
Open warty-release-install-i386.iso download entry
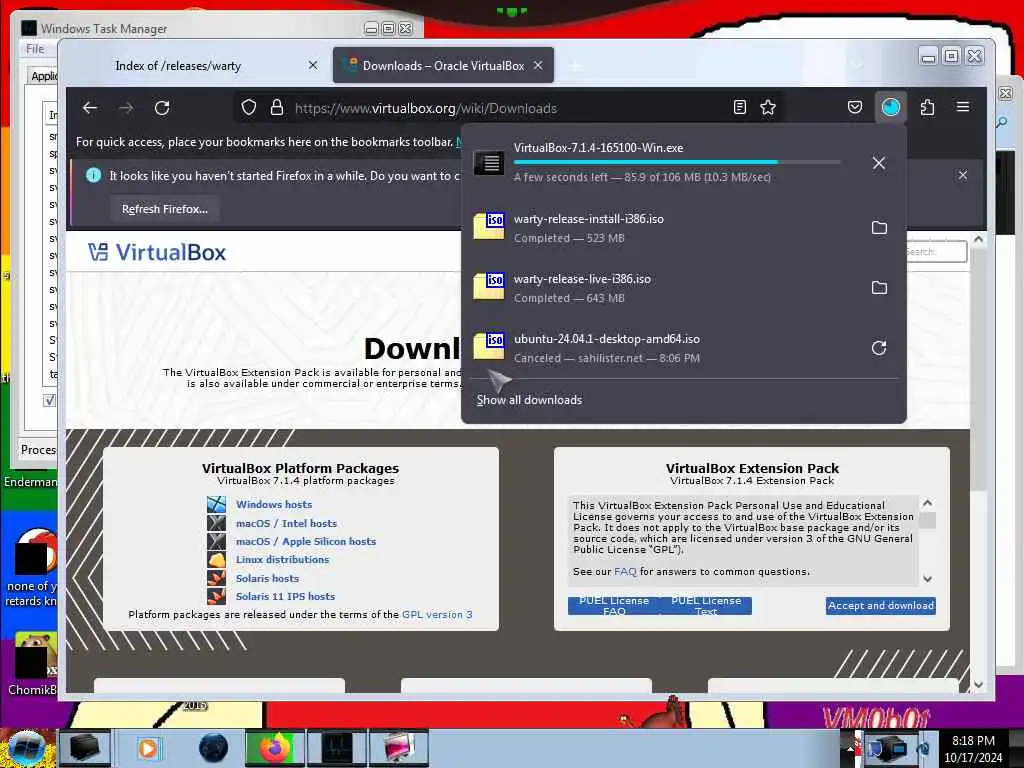[x=665, y=228]
